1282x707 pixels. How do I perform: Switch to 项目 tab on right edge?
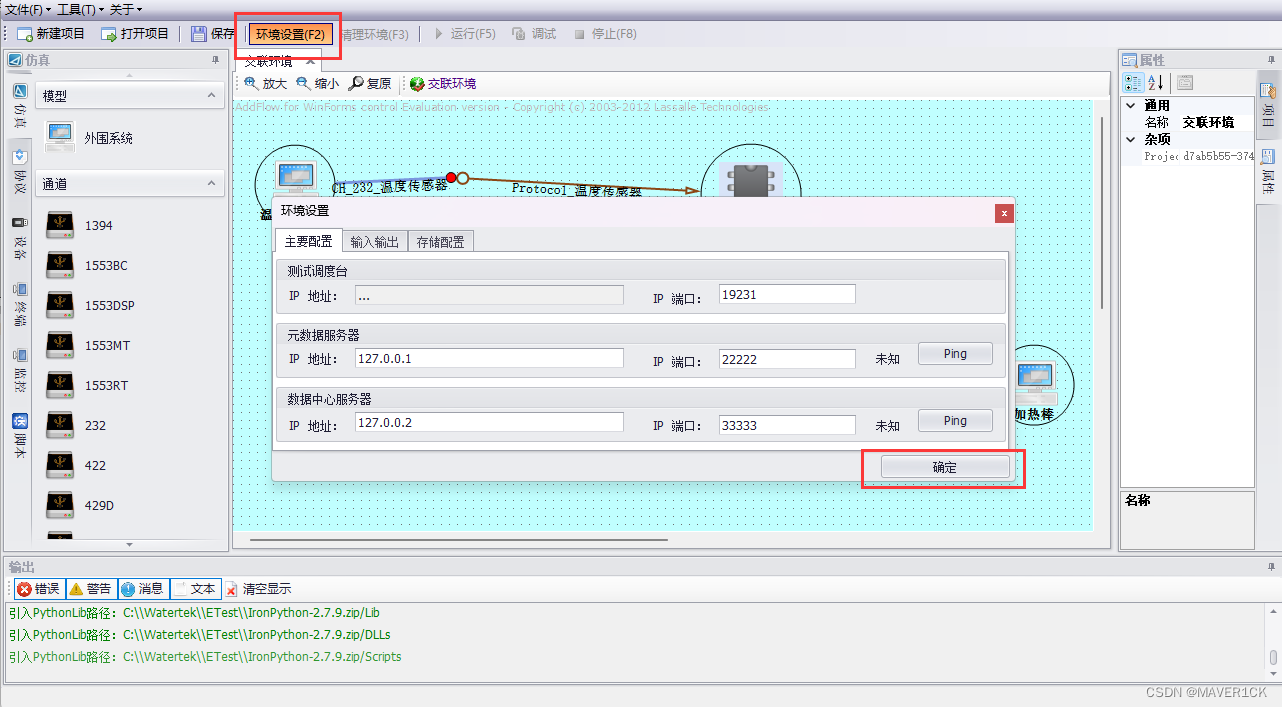coord(1268,106)
